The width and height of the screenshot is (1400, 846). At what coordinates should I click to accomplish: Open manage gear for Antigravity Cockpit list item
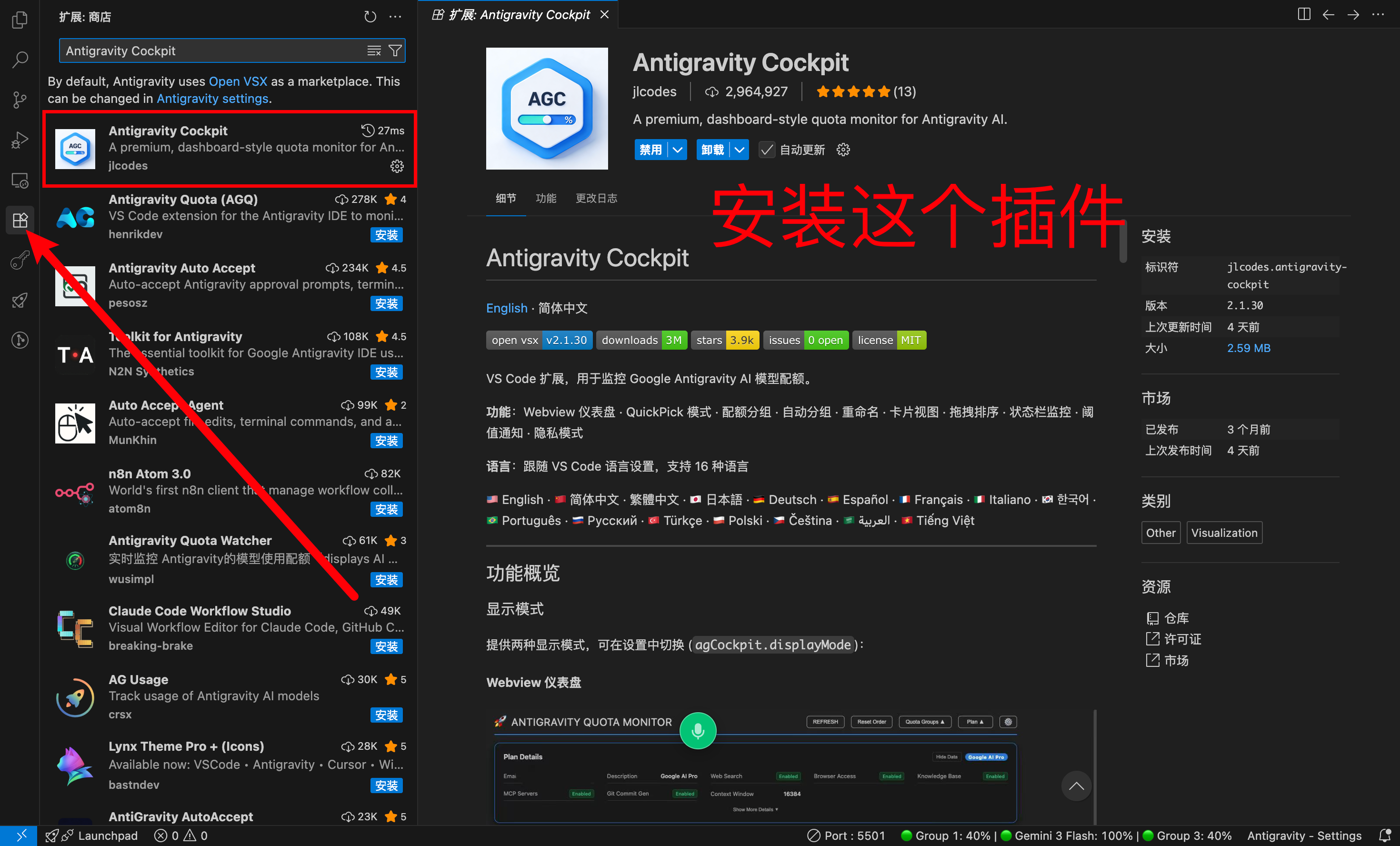(x=397, y=166)
